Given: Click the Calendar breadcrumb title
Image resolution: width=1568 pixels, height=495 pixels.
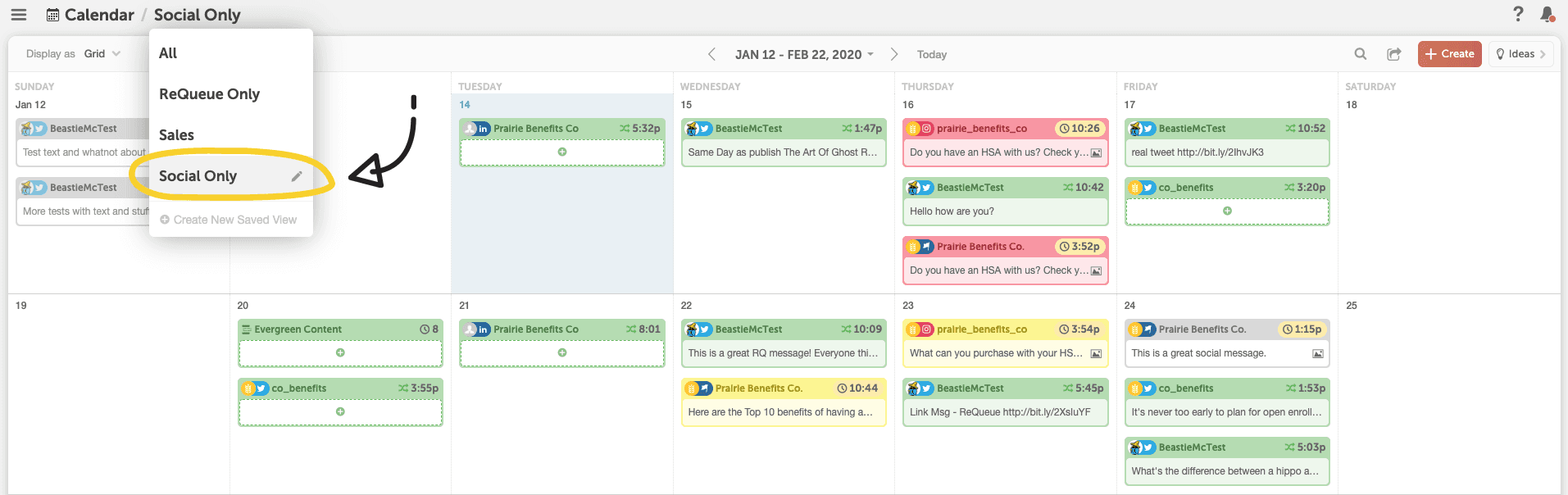Looking at the screenshot, I should point(99,15).
